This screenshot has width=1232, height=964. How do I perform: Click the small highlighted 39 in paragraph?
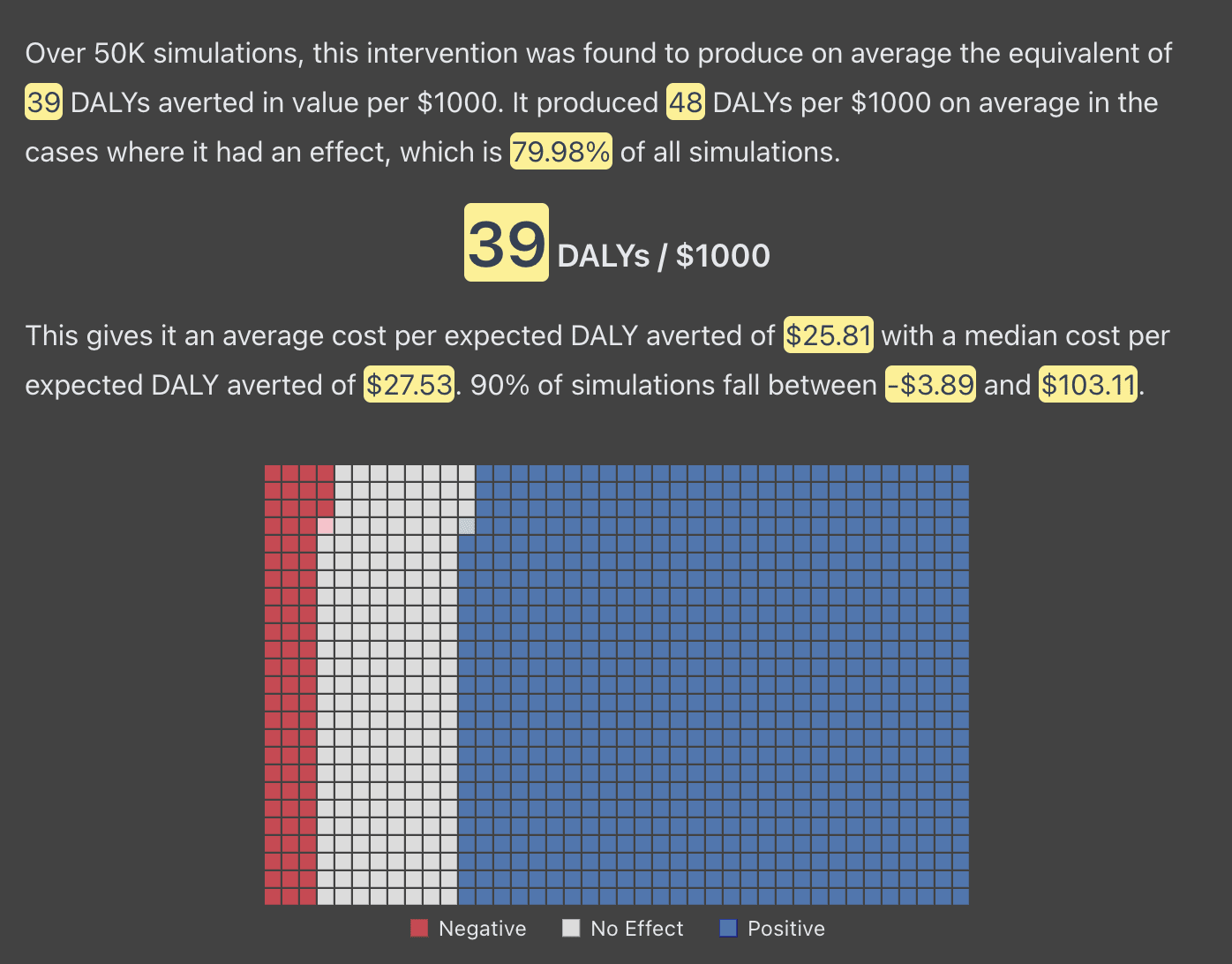tap(43, 102)
